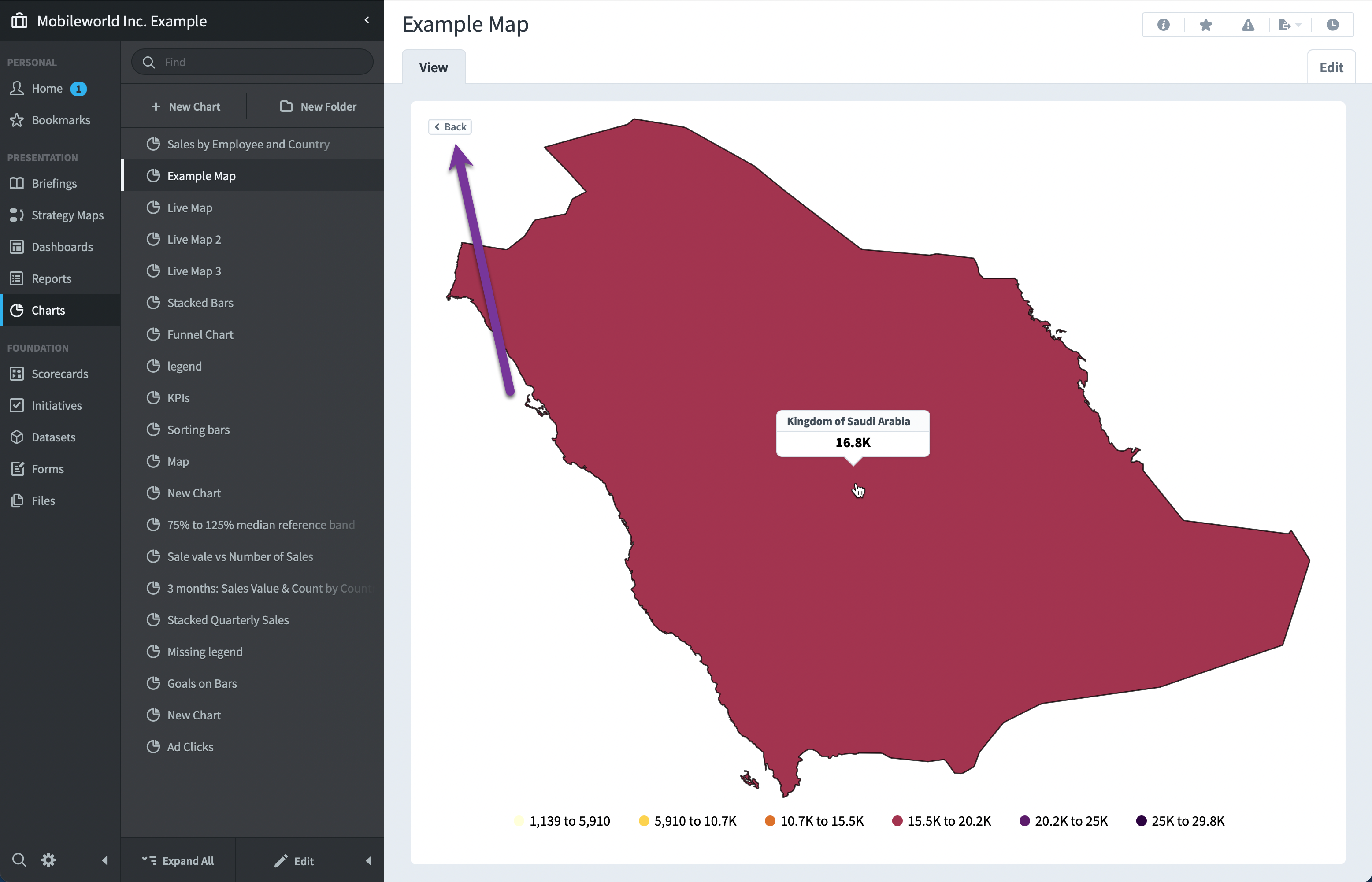This screenshot has height=882, width=1372.
Task: Open the Live Map 3 chart
Action: (x=252, y=271)
